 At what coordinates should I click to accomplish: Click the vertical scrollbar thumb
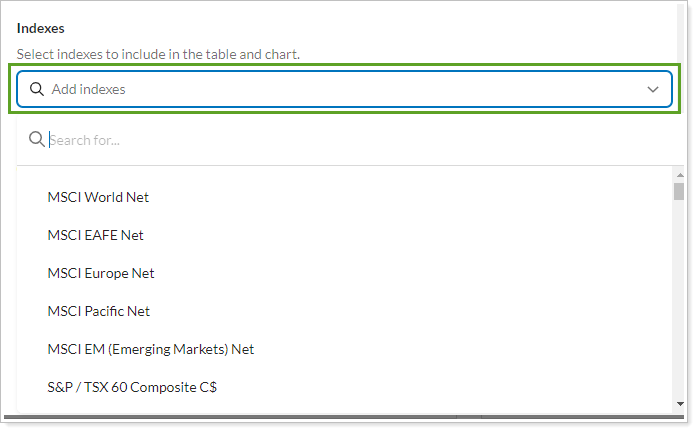tap(679, 191)
